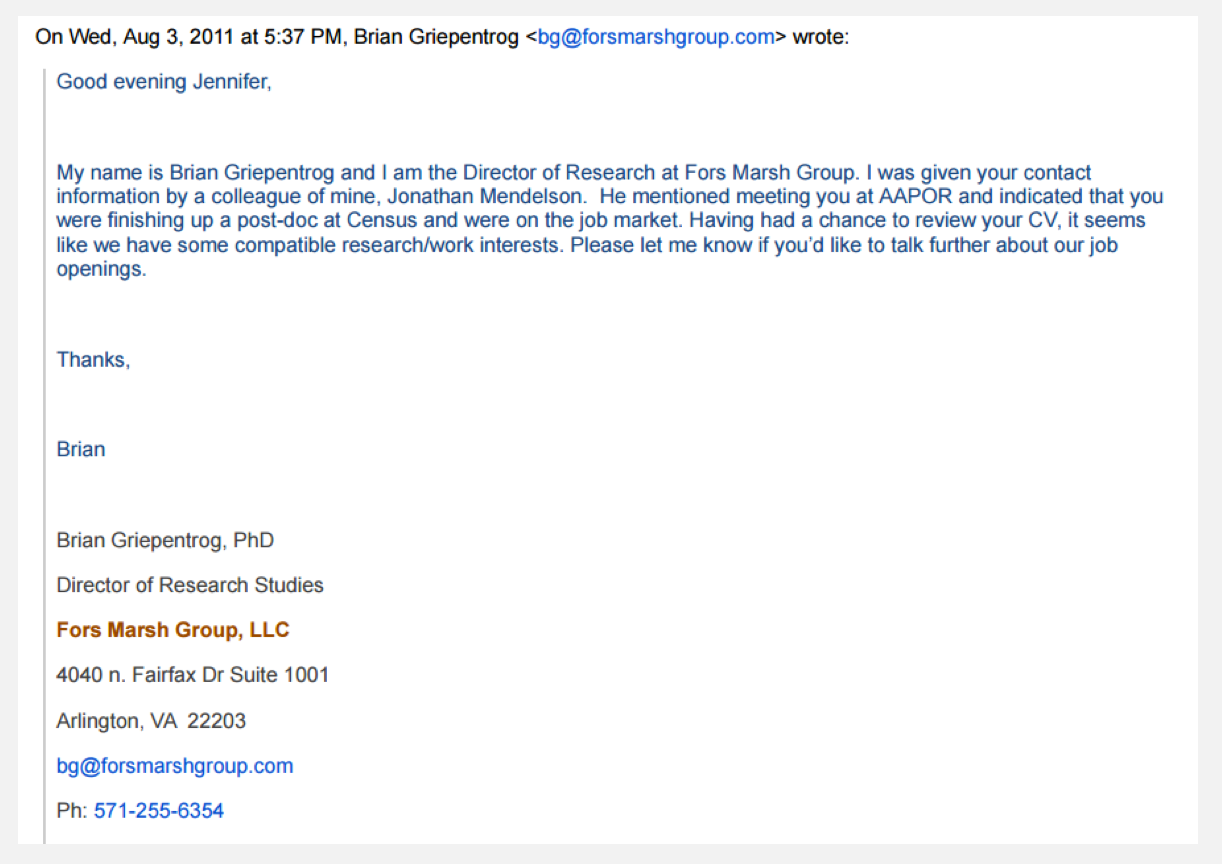Click the word "openings." ending the paragraph
The image size is (1222, 864).
[101, 270]
